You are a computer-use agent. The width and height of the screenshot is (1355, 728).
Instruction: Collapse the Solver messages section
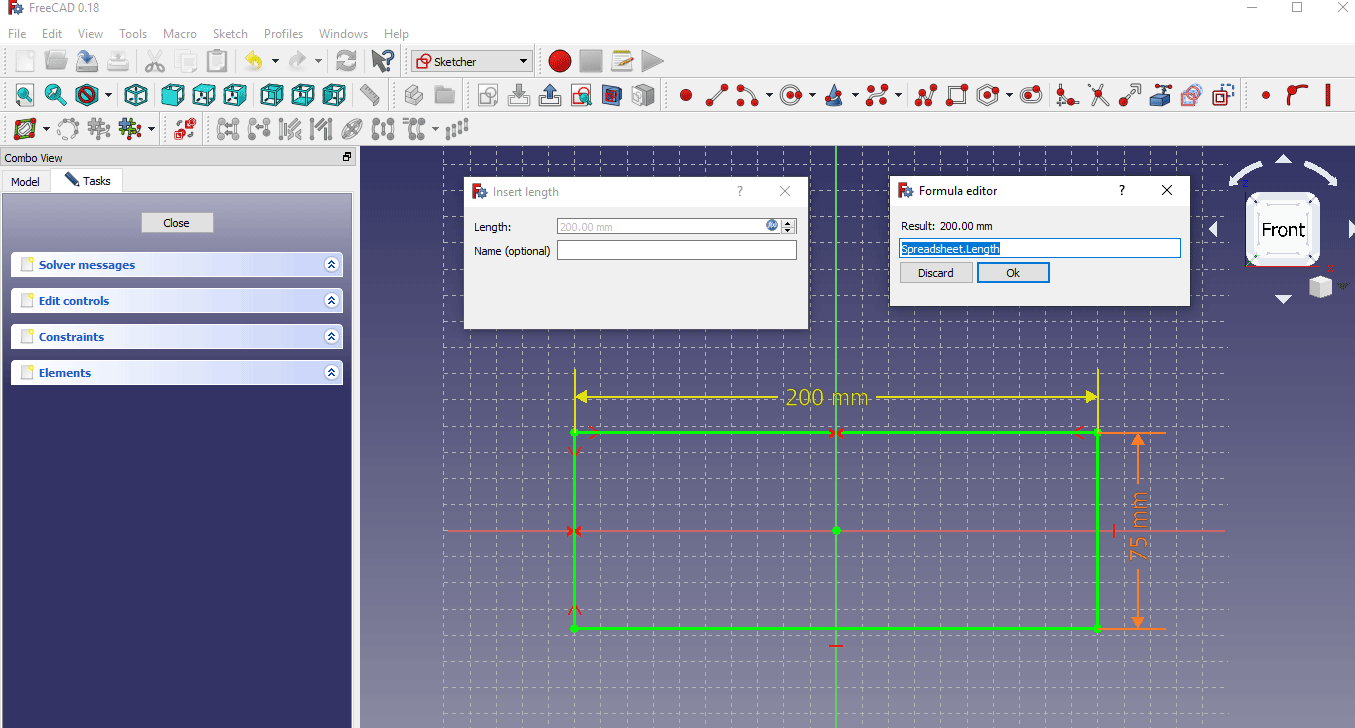(x=331, y=265)
